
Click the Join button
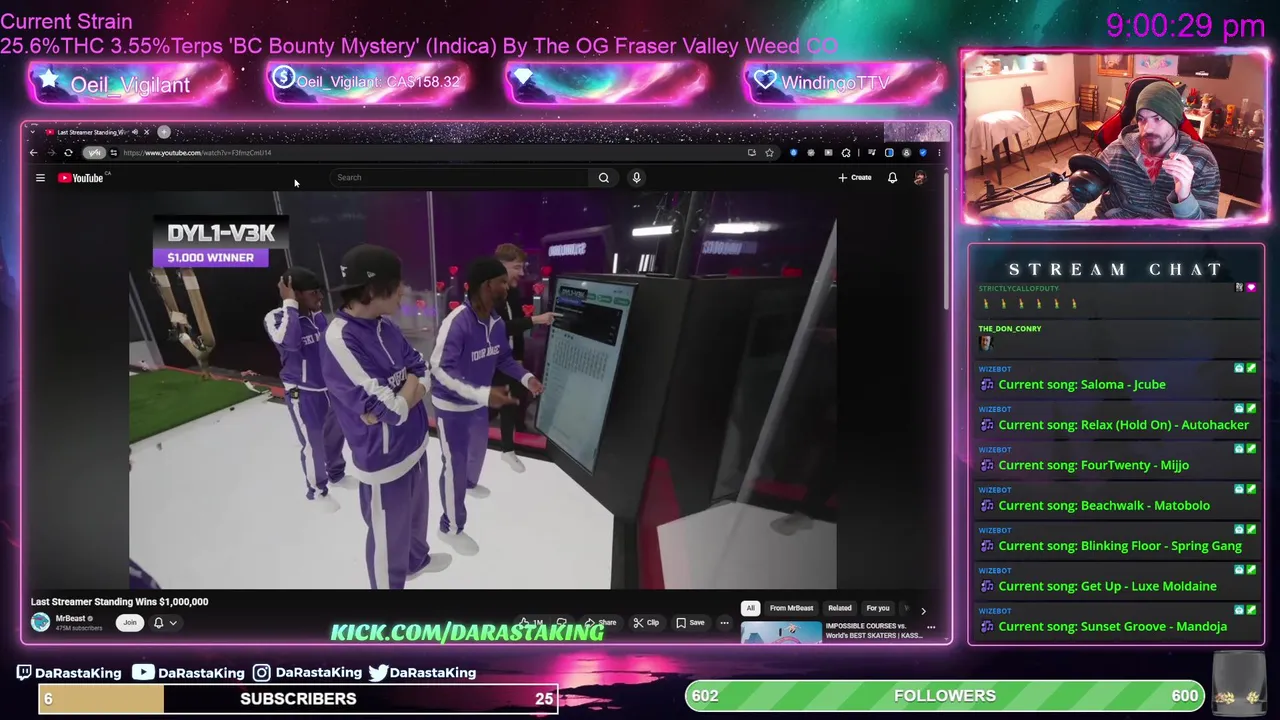(x=129, y=623)
